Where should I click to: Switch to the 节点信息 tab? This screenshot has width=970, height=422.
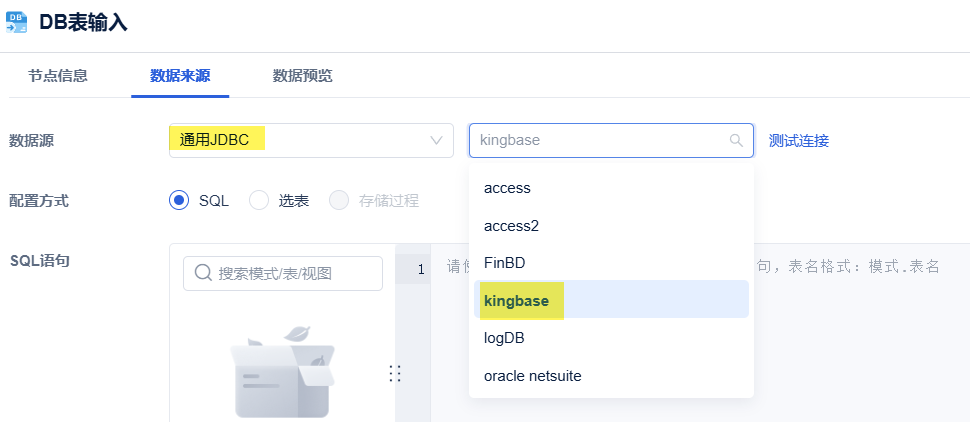pyautogui.click(x=57, y=76)
